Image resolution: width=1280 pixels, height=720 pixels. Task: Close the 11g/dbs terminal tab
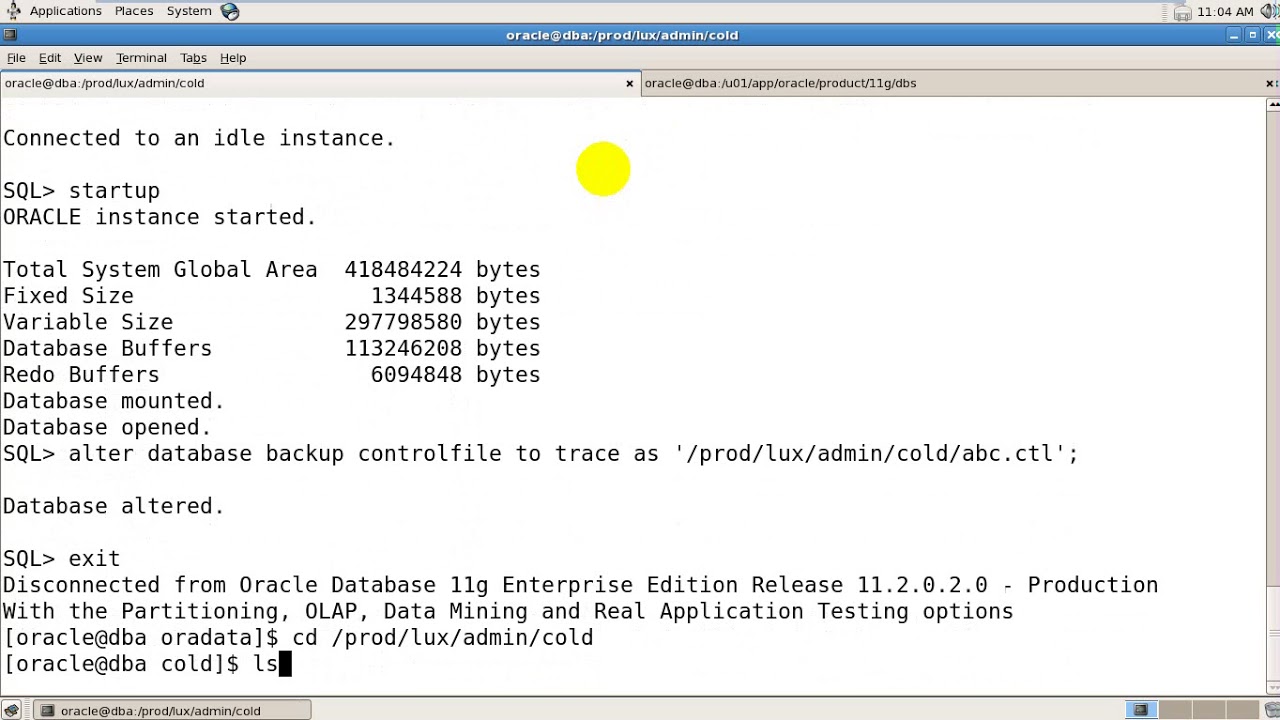click(x=1270, y=84)
